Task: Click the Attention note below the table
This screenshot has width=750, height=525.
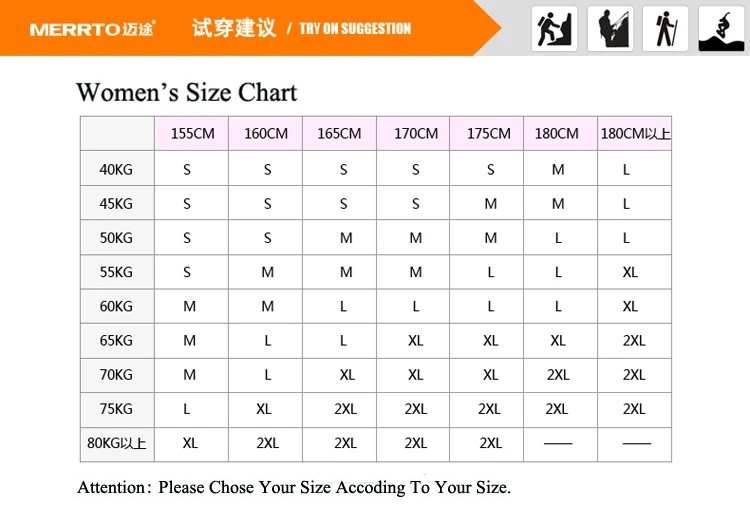Action: [294, 487]
